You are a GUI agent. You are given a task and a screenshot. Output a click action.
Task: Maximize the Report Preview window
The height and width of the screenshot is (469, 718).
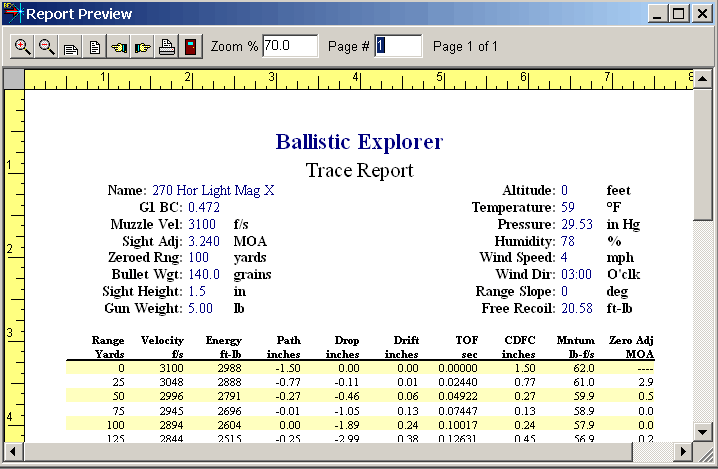click(679, 14)
